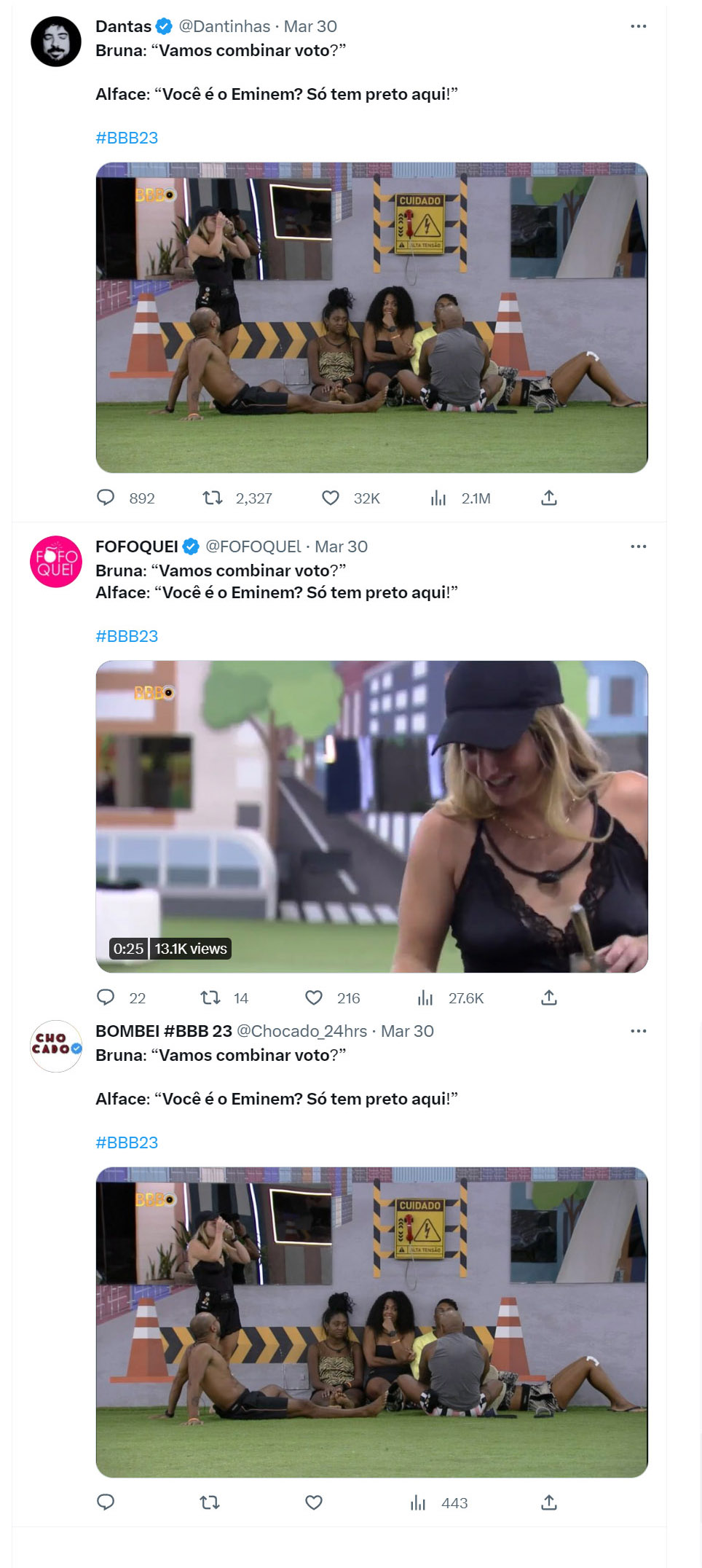
Task: Open more options on BOMBEI #BBB 23 tweet
Action: (638, 1031)
